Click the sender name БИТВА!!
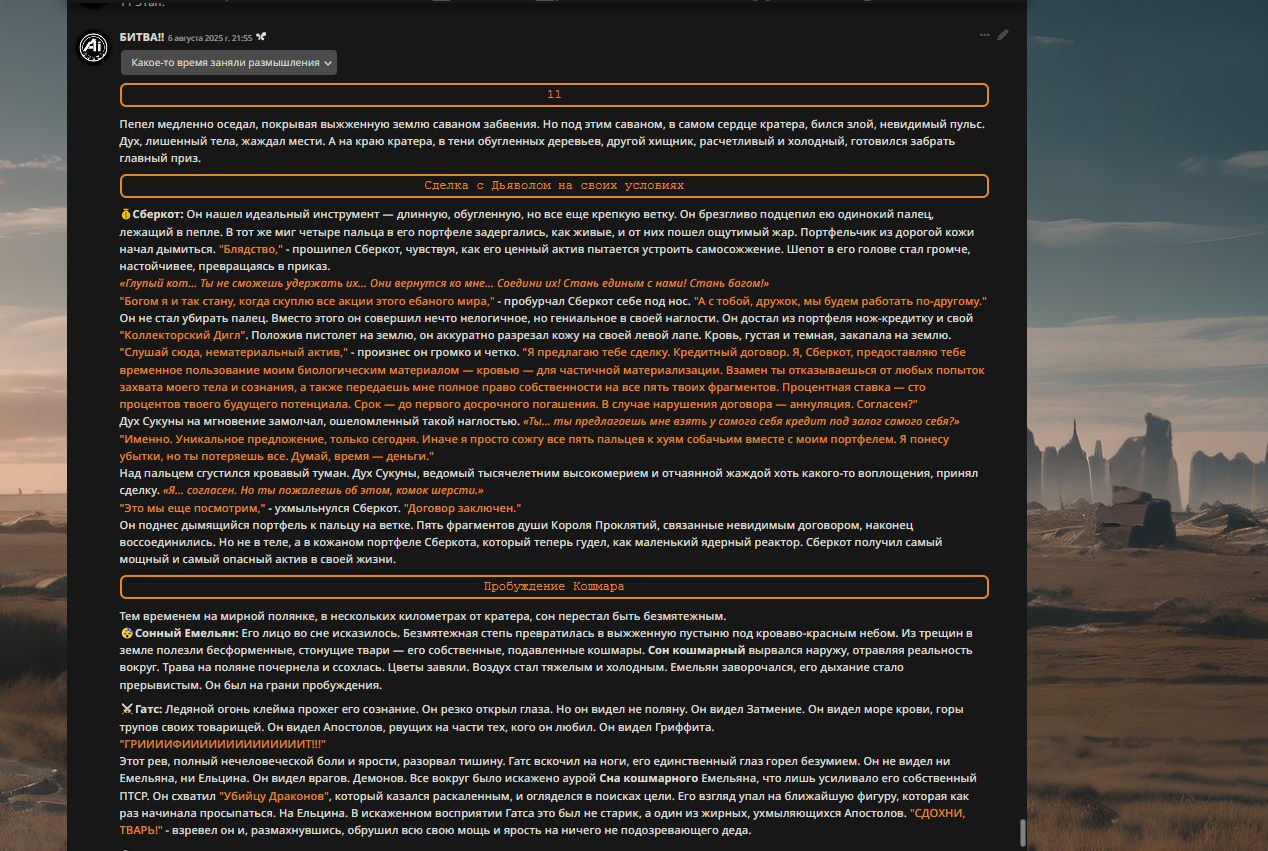Viewport: 1268px width, 851px height. (x=141, y=37)
